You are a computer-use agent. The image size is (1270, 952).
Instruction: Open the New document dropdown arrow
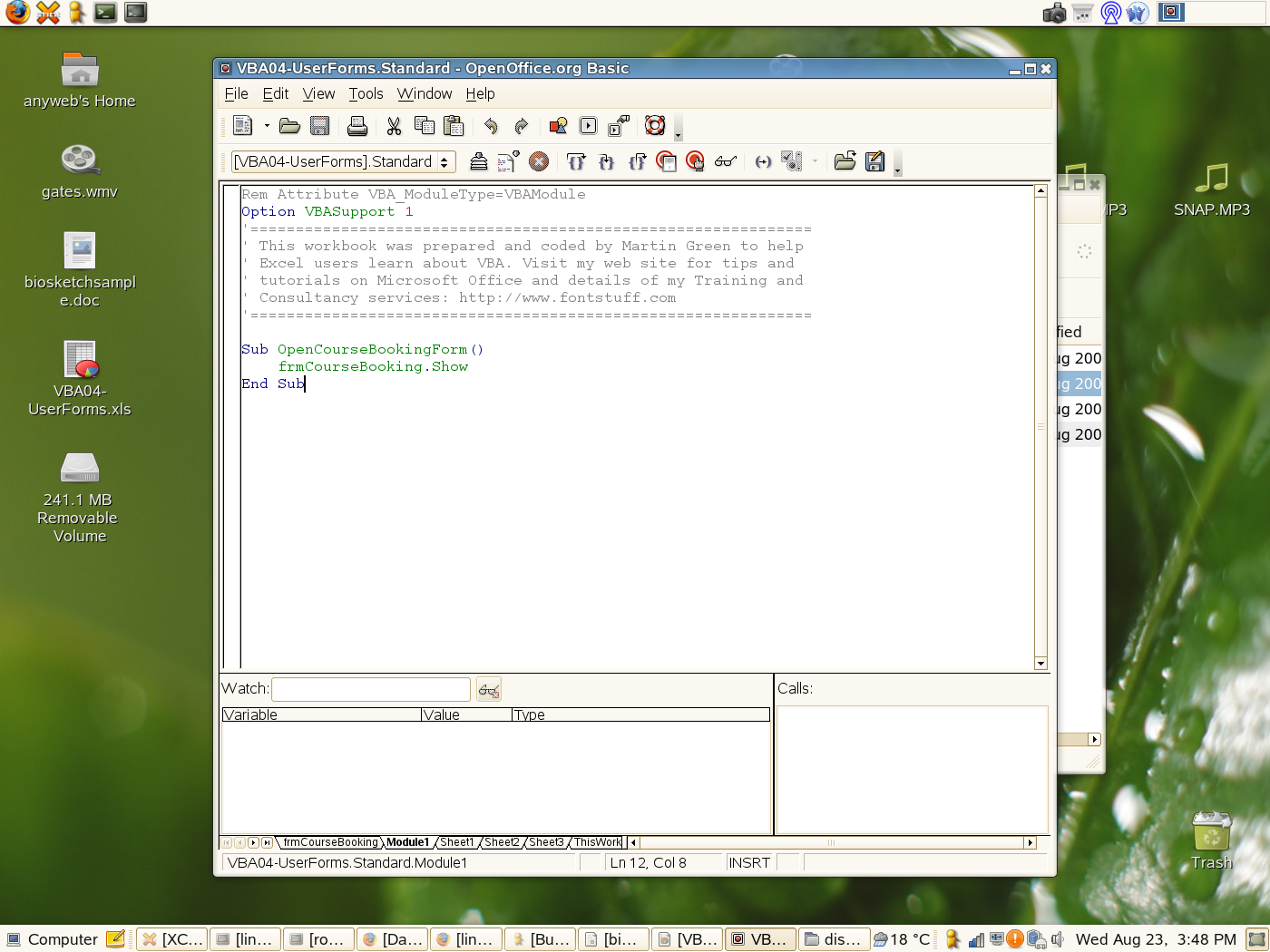(267, 126)
